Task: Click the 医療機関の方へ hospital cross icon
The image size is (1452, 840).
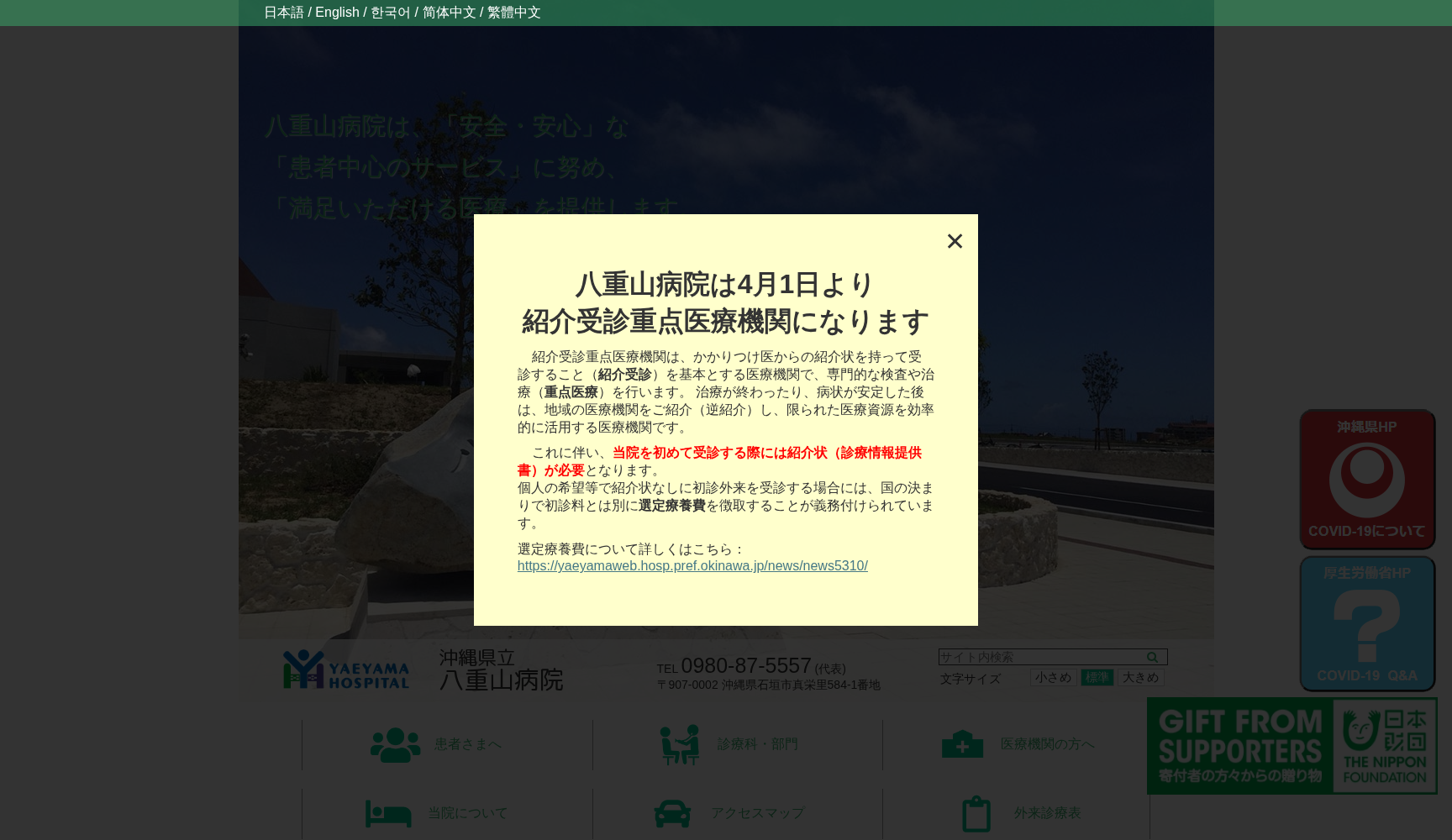Action: coord(964,744)
